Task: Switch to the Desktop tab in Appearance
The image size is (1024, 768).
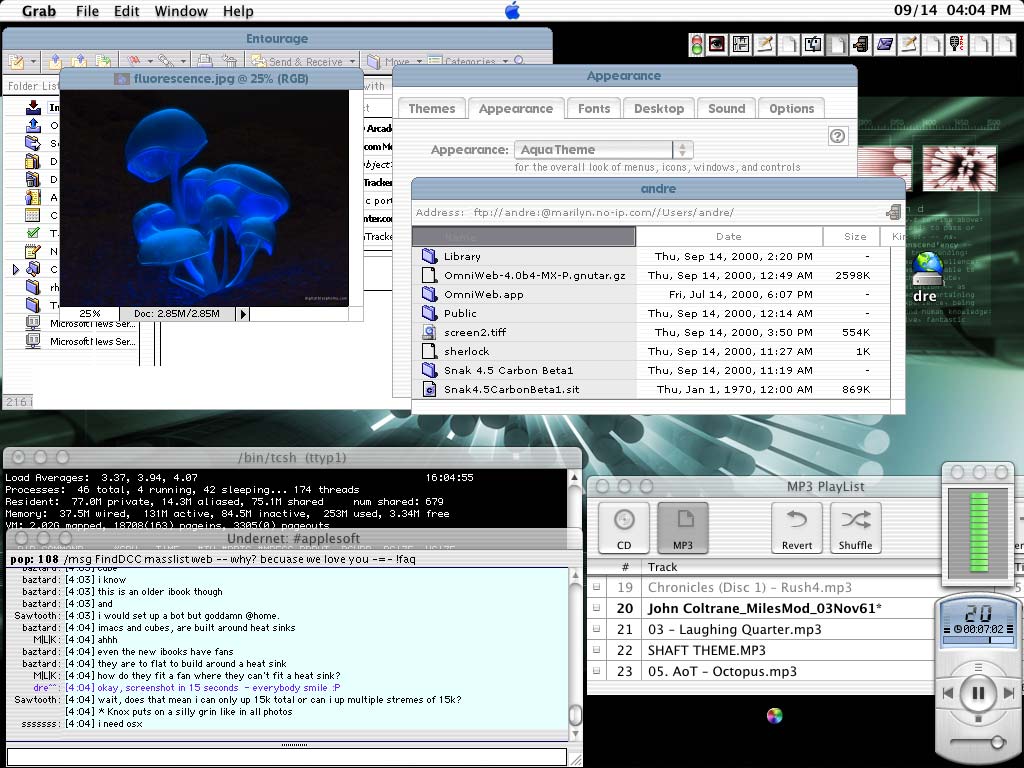Action: (x=659, y=108)
